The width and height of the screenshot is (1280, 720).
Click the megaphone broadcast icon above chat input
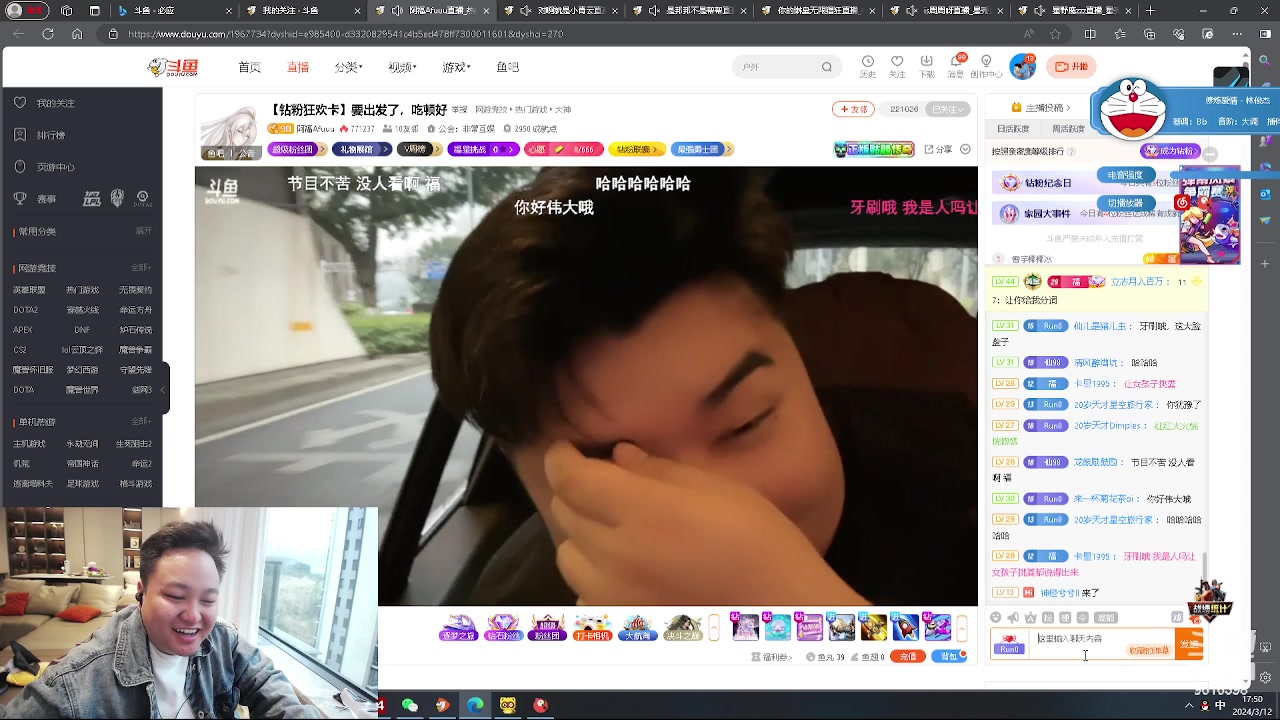pyautogui.click(x=1013, y=617)
